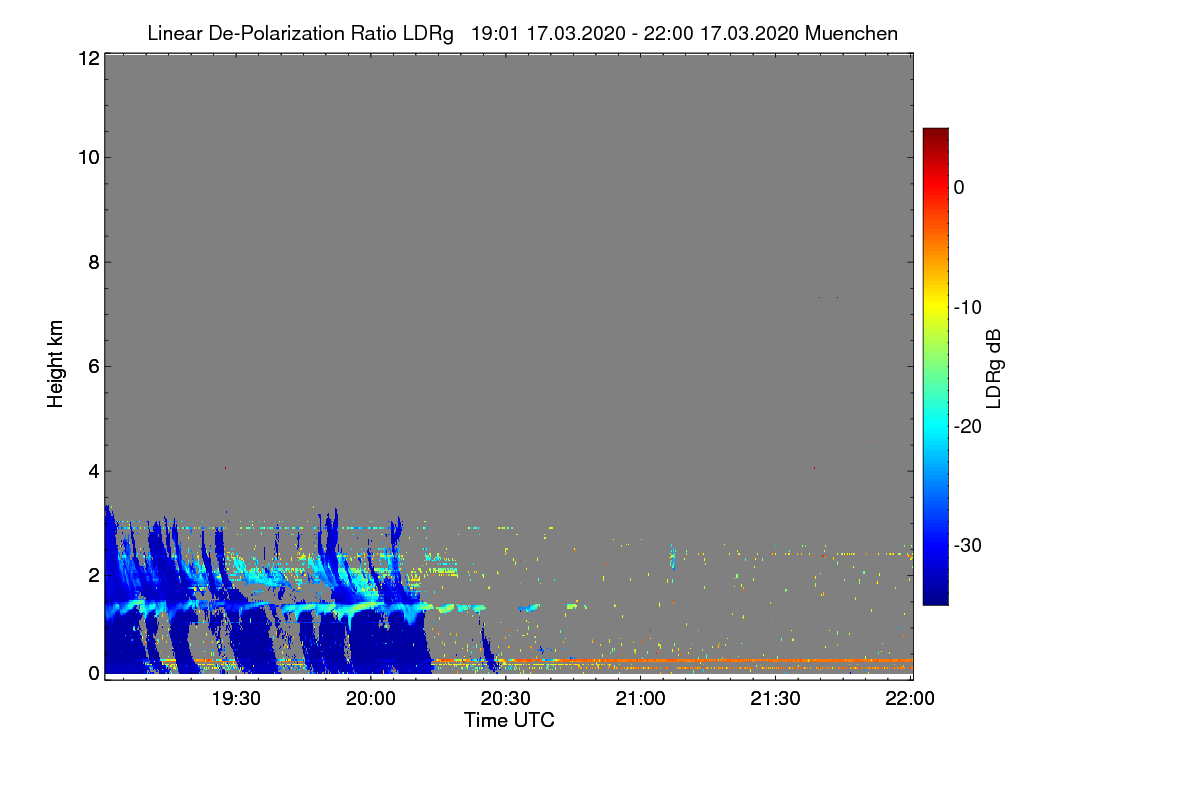Click the 22:00 time tick label
The height and width of the screenshot is (800, 1200).
[x=910, y=699]
